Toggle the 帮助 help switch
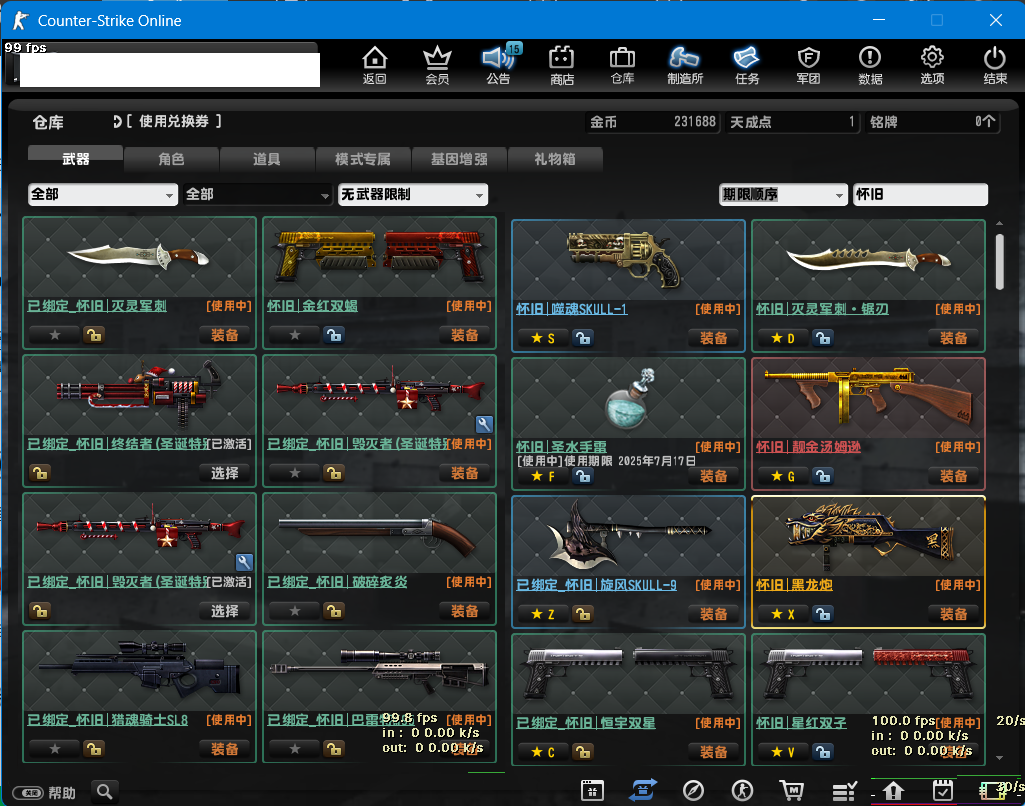1025x806 pixels. click(28, 793)
